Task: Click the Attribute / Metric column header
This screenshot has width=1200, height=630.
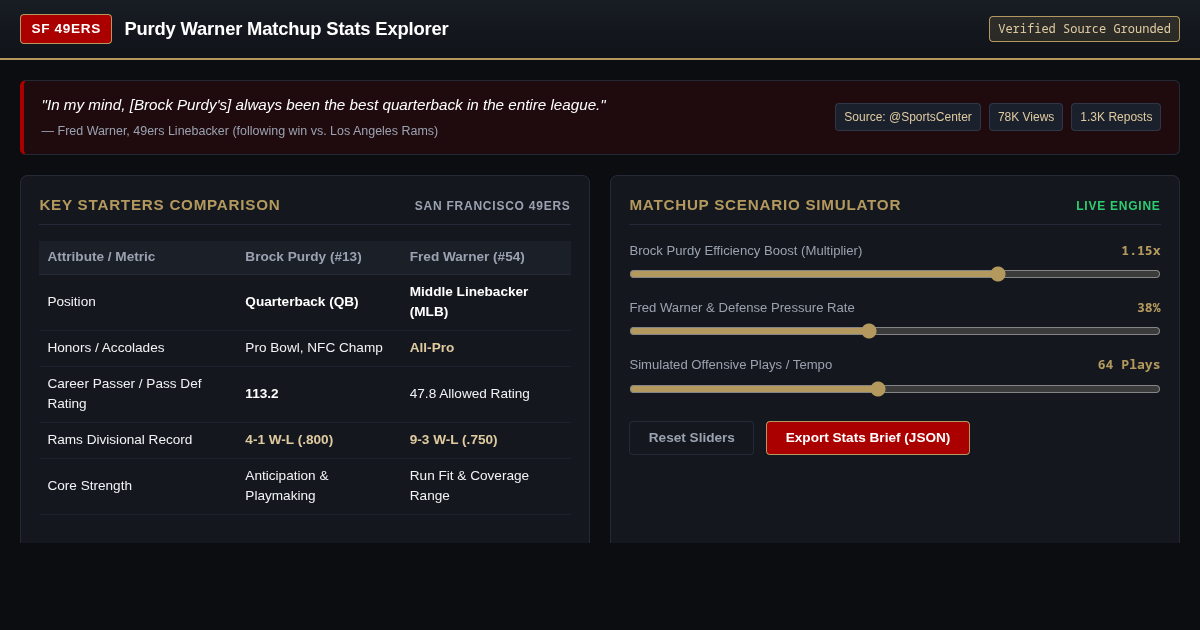Action: pyautogui.click(x=101, y=257)
